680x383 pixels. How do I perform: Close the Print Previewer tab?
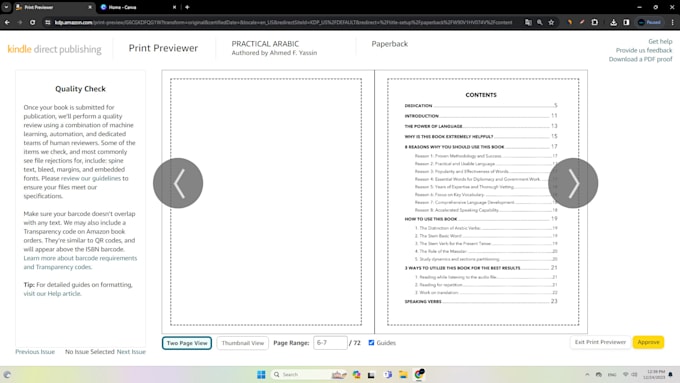coord(90,7)
